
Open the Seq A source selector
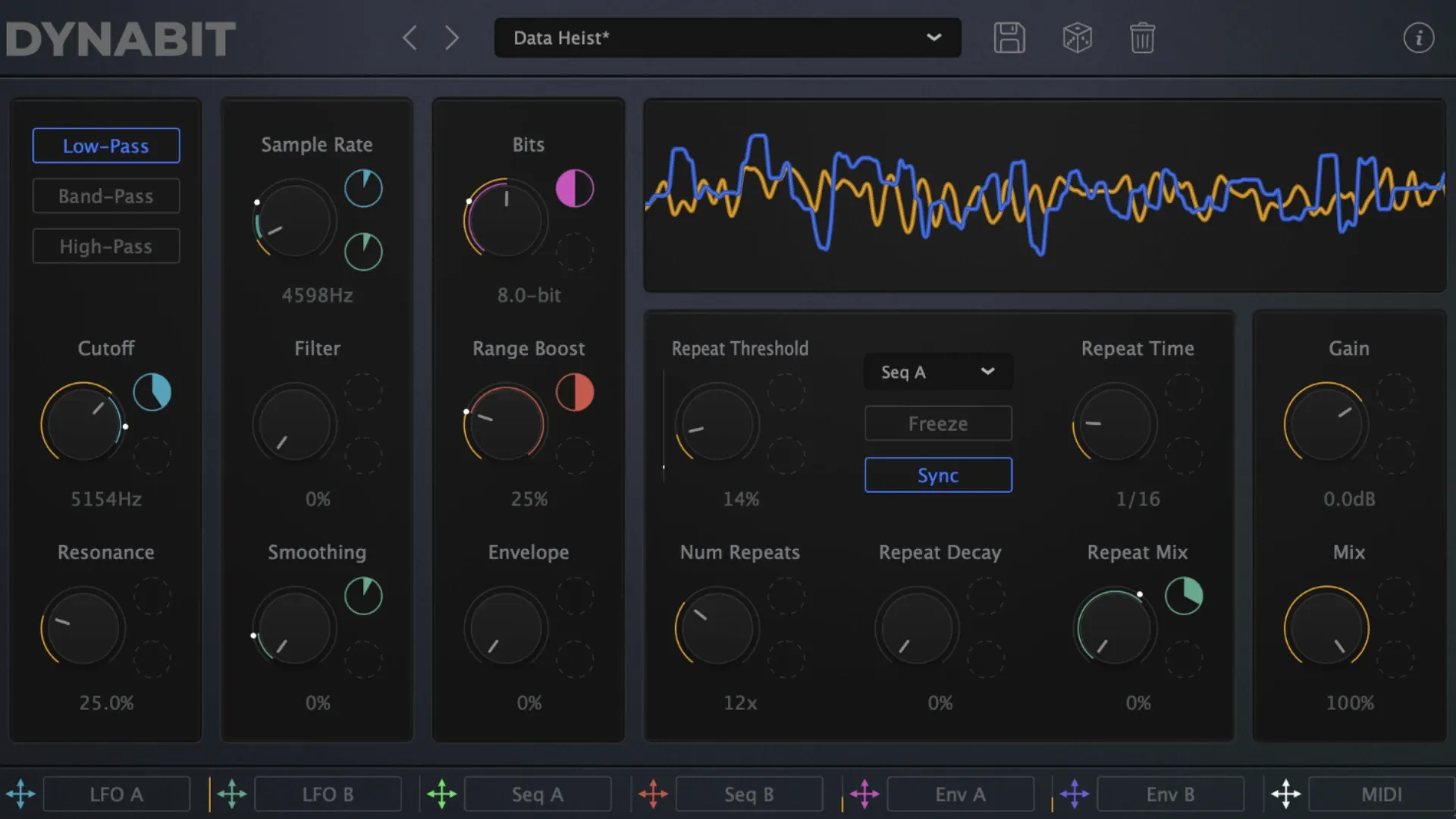pos(937,372)
